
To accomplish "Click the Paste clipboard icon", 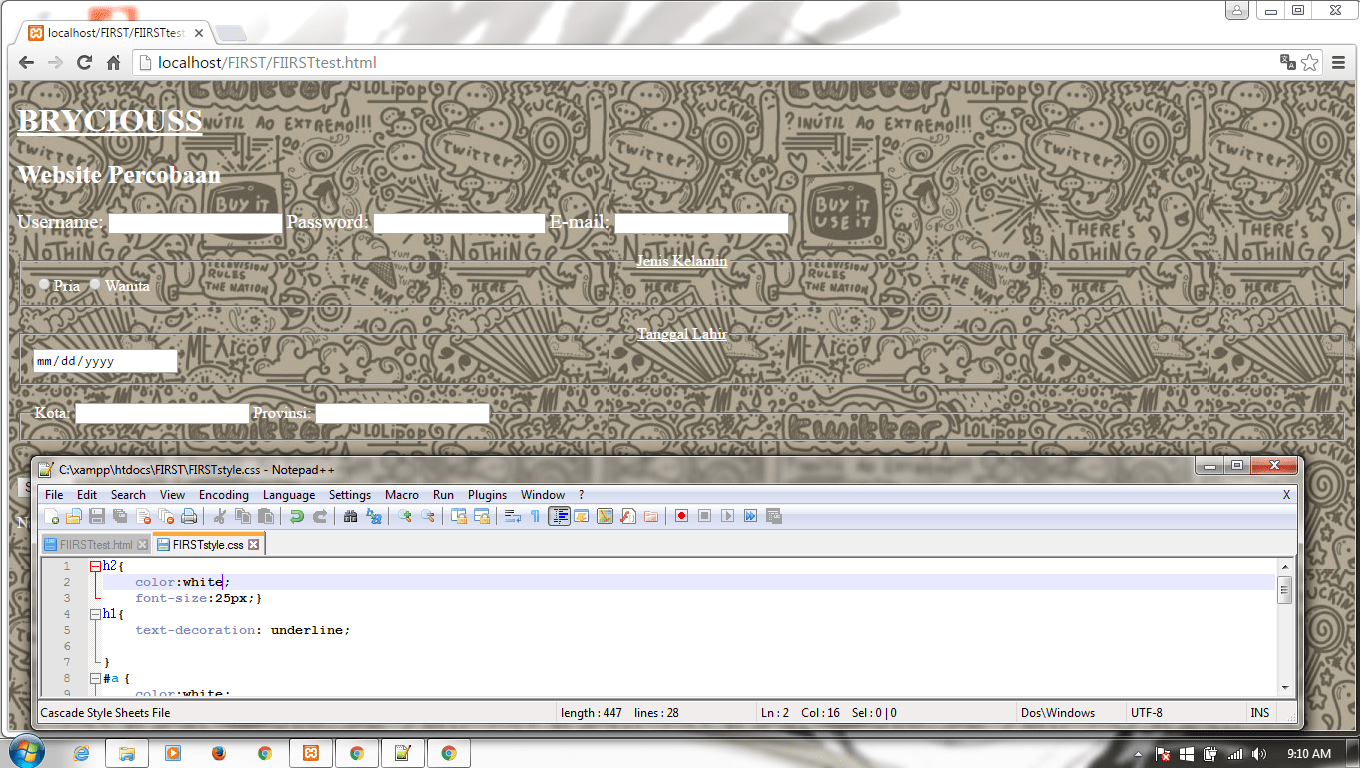I will pos(266,516).
